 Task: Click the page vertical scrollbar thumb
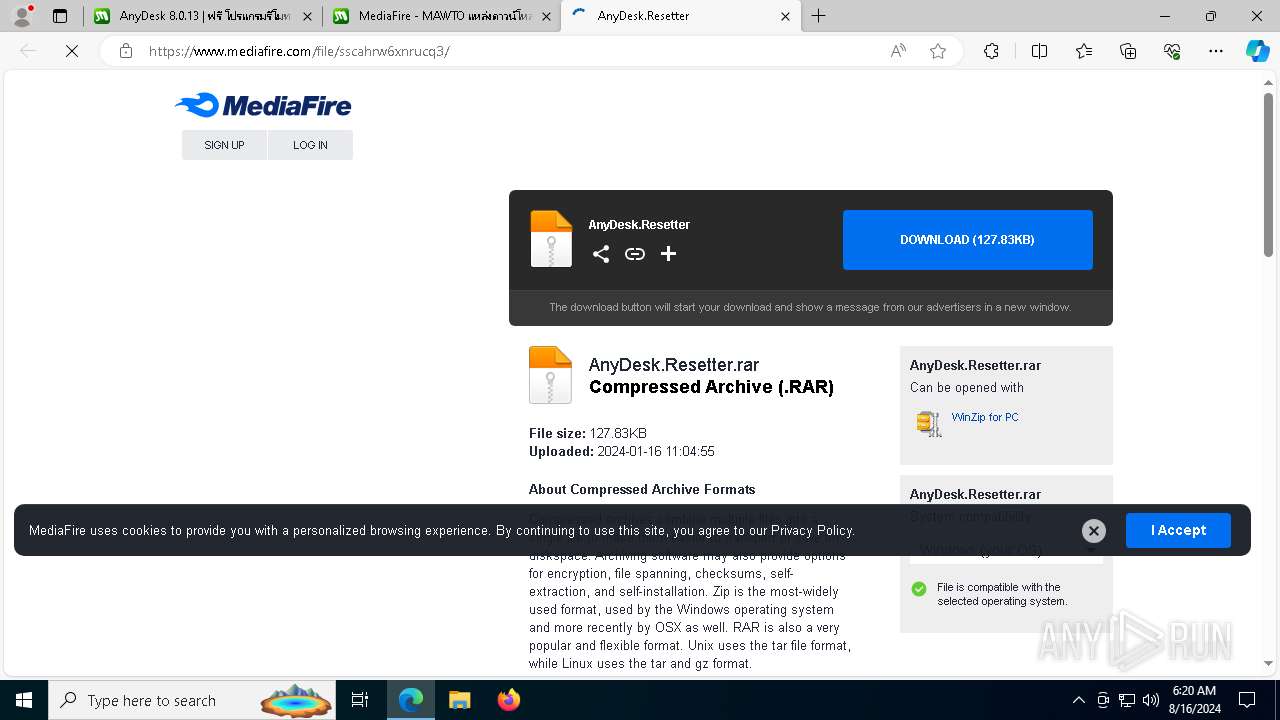(x=1268, y=175)
